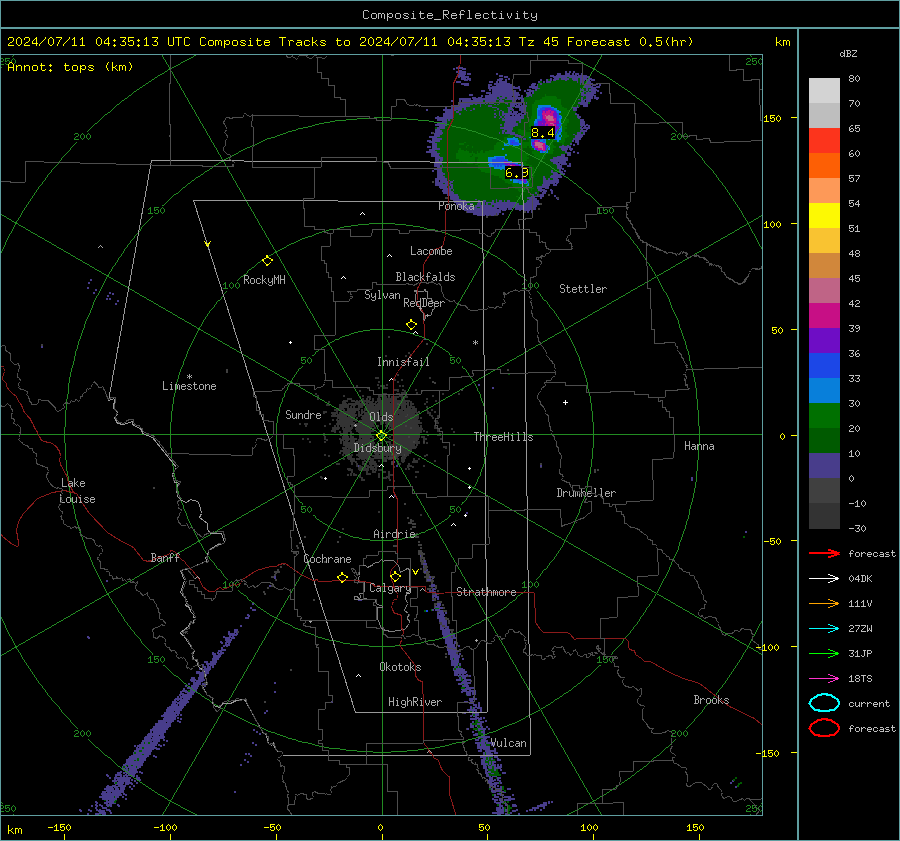Screen dimensions: 900x841
Task: Click the Airdrie city label
Action: (x=394, y=534)
